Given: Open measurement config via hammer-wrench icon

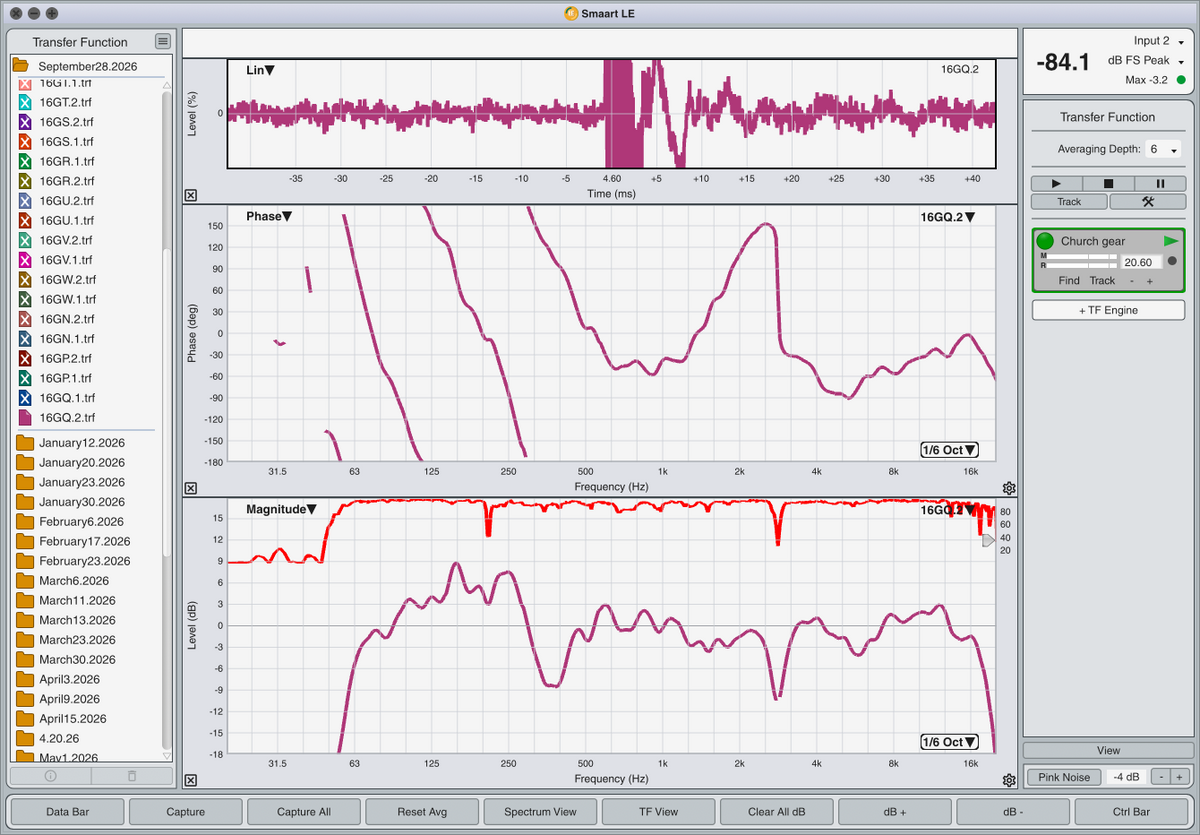Looking at the screenshot, I should pyautogui.click(x=1147, y=201).
